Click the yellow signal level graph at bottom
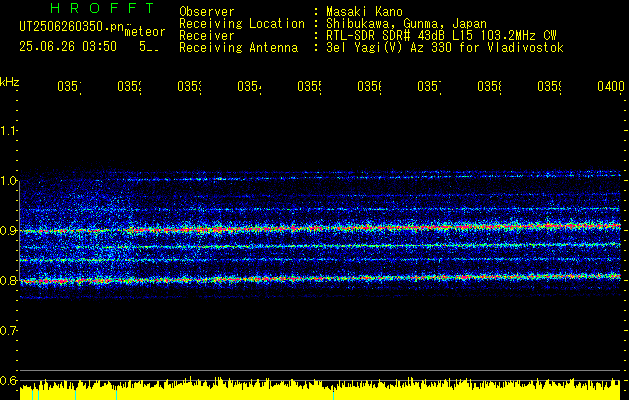This screenshot has height=400, width=629. tap(320, 389)
